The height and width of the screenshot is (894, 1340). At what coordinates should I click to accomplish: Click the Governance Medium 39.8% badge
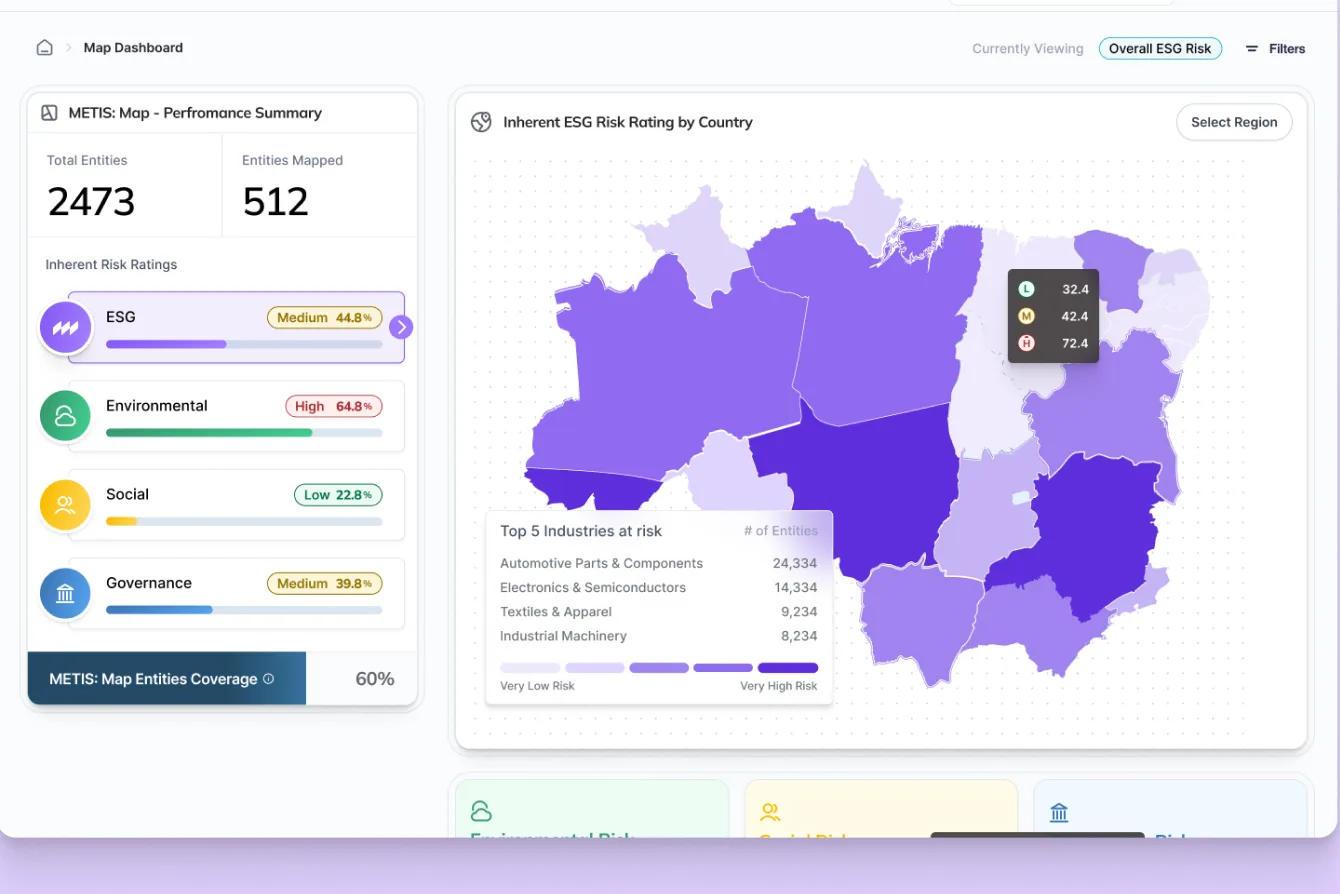click(324, 584)
